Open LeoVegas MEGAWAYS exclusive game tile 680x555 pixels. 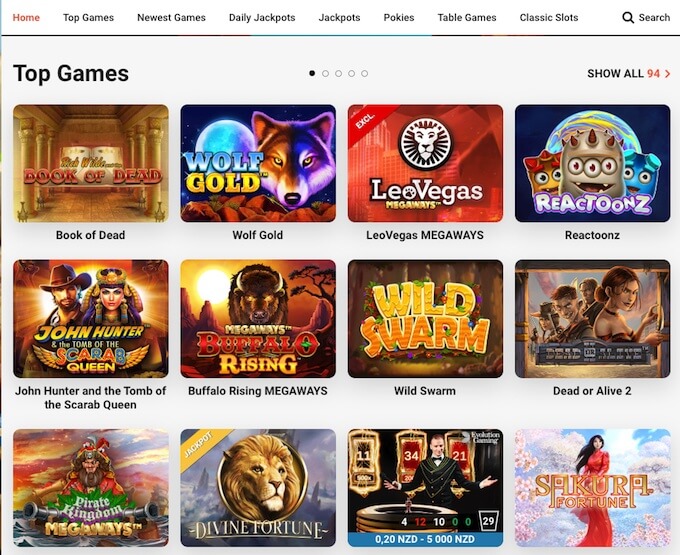(425, 163)
